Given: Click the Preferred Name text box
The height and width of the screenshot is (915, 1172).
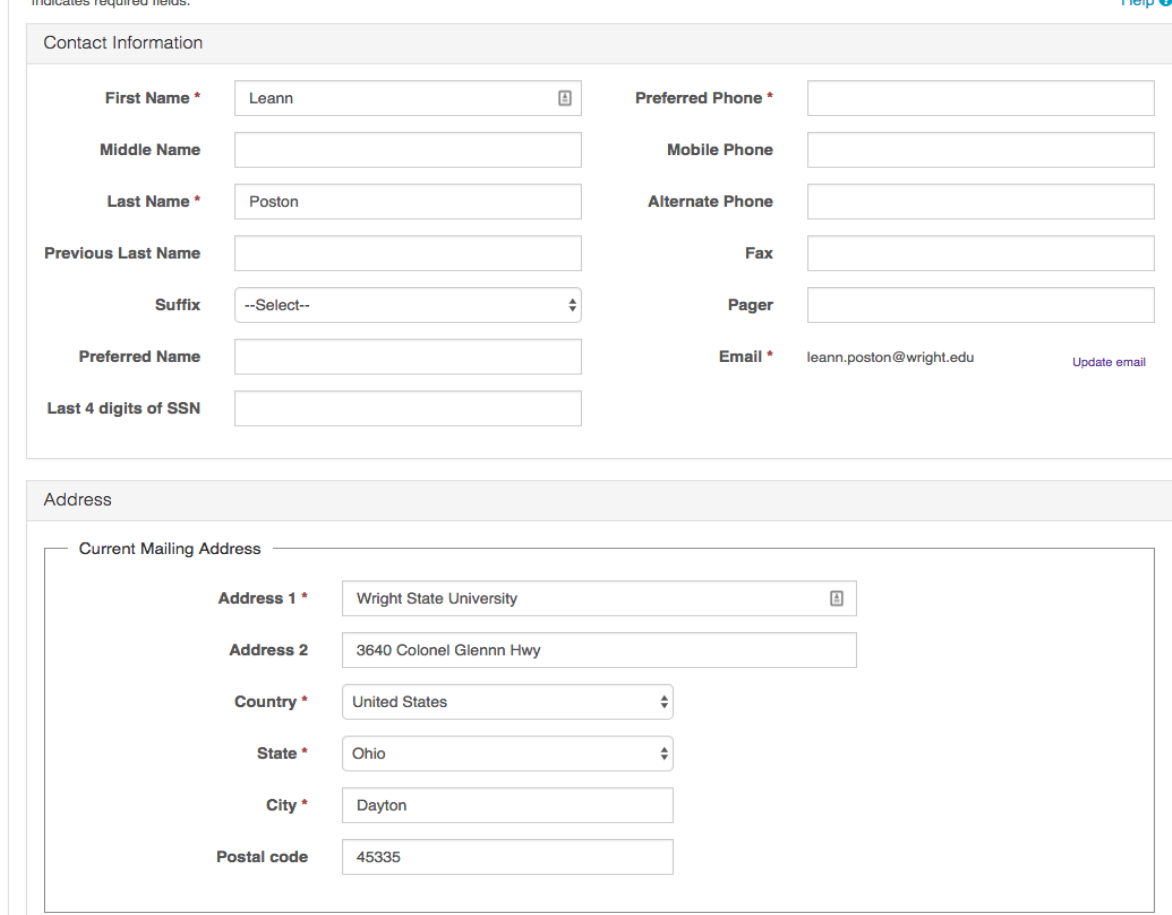Looking at the screenshot, I should click(x=408, y=357).
